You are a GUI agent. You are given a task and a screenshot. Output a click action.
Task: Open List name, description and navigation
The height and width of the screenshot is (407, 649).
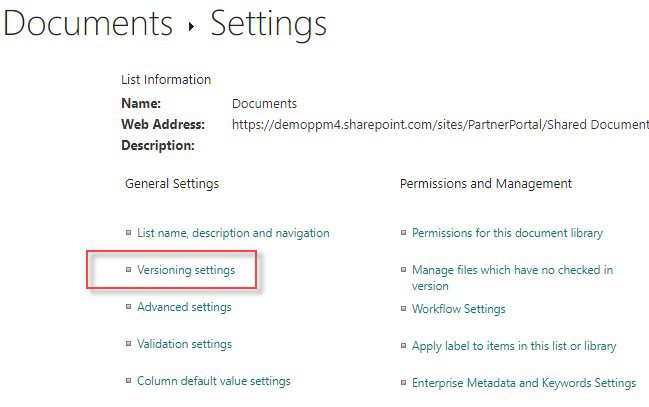[x=233, y=233]
